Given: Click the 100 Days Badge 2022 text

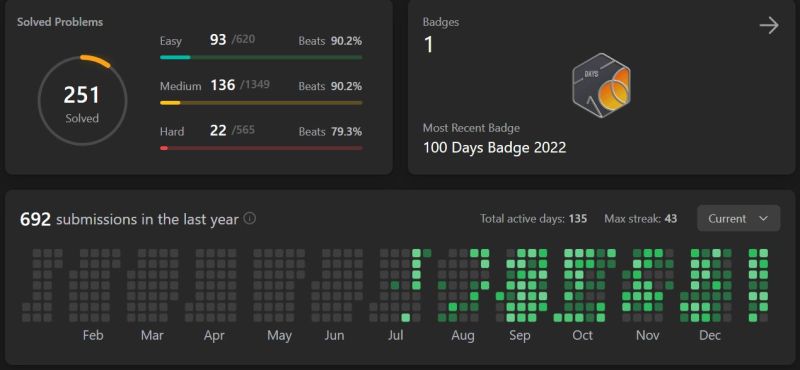Looking at the screenshot, I should point(494,148).
